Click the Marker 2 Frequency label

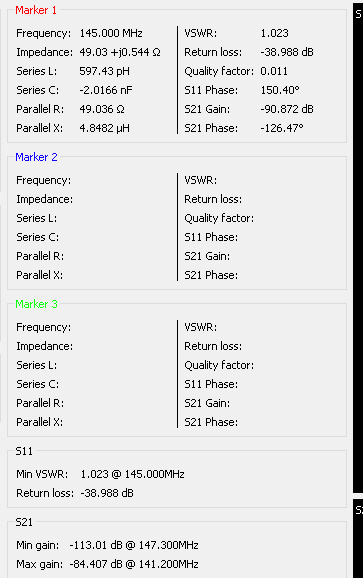tap(43, 180)
